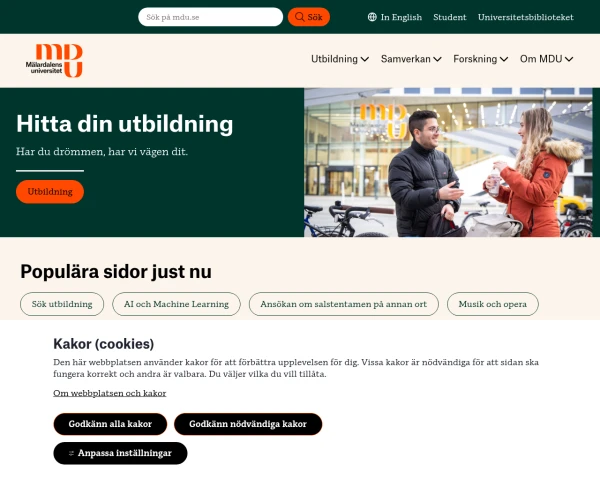Click the orange Utbildning hero button

50,192
